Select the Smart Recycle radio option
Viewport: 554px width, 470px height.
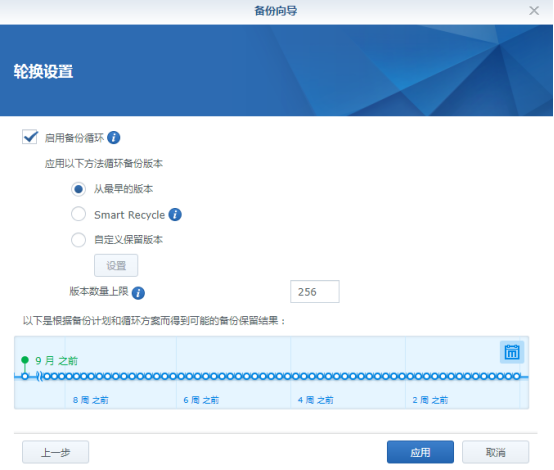click(78, 214)
